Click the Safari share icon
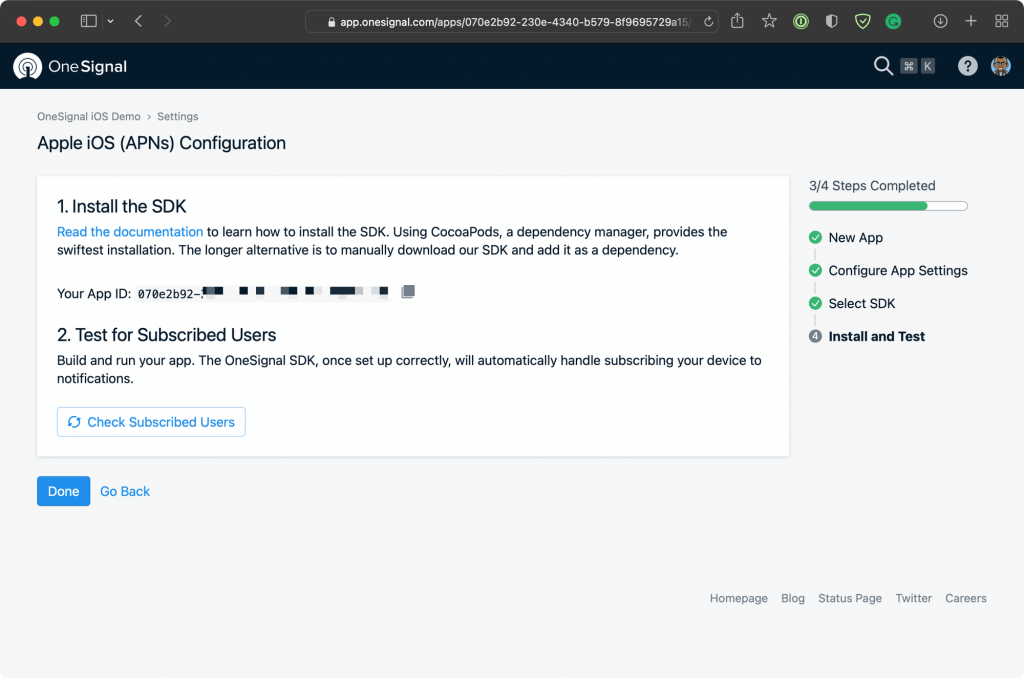Image resolution: width=1024 pixels, height=678 pixels. click(737, 22)
